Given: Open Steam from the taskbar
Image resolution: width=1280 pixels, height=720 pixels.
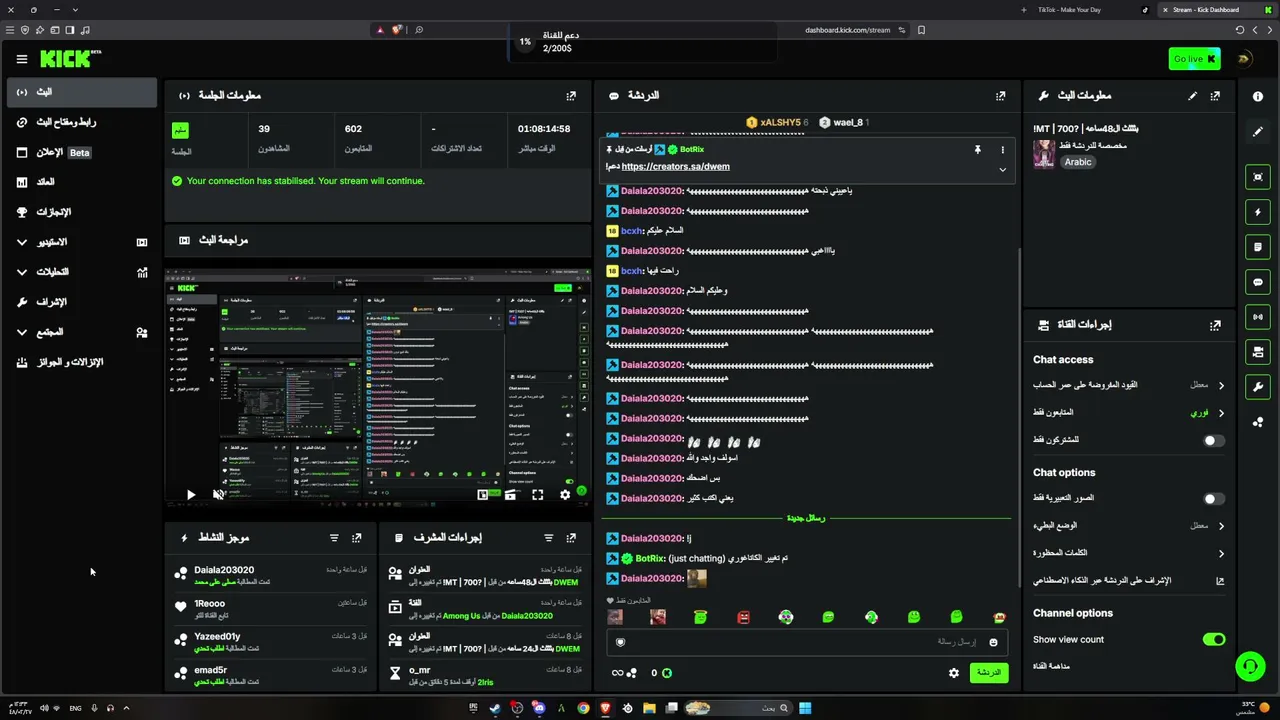Looking at the screenshot, I should tap(495, 708).
